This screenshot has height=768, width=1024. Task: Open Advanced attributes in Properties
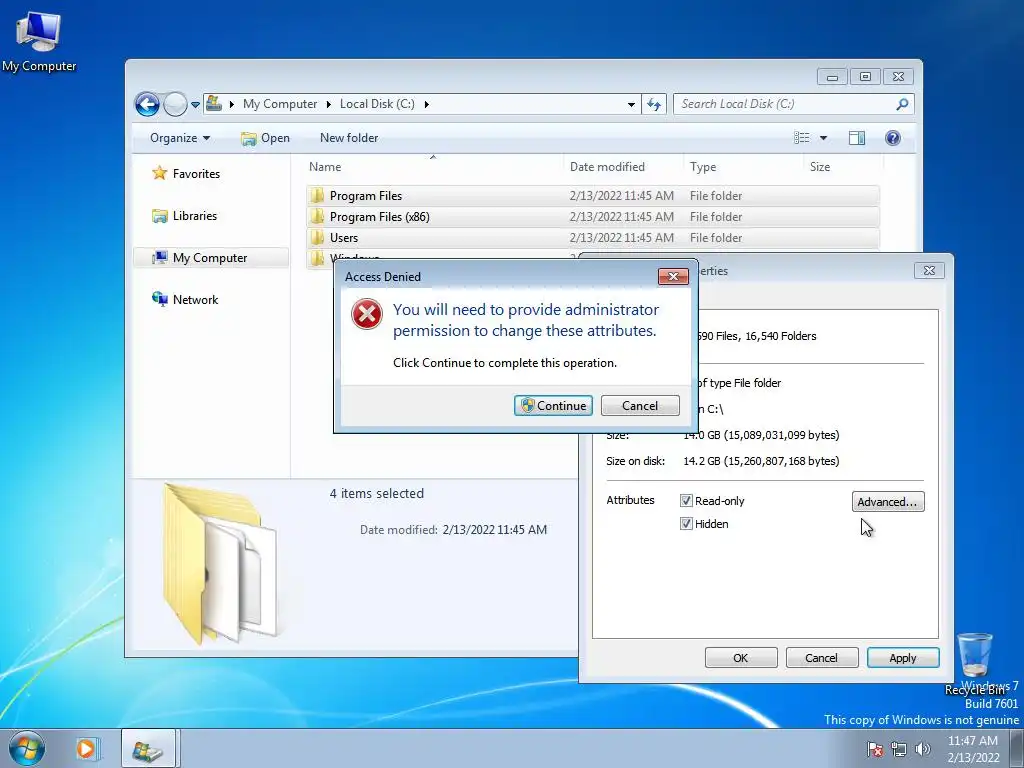tap(888, 502)
